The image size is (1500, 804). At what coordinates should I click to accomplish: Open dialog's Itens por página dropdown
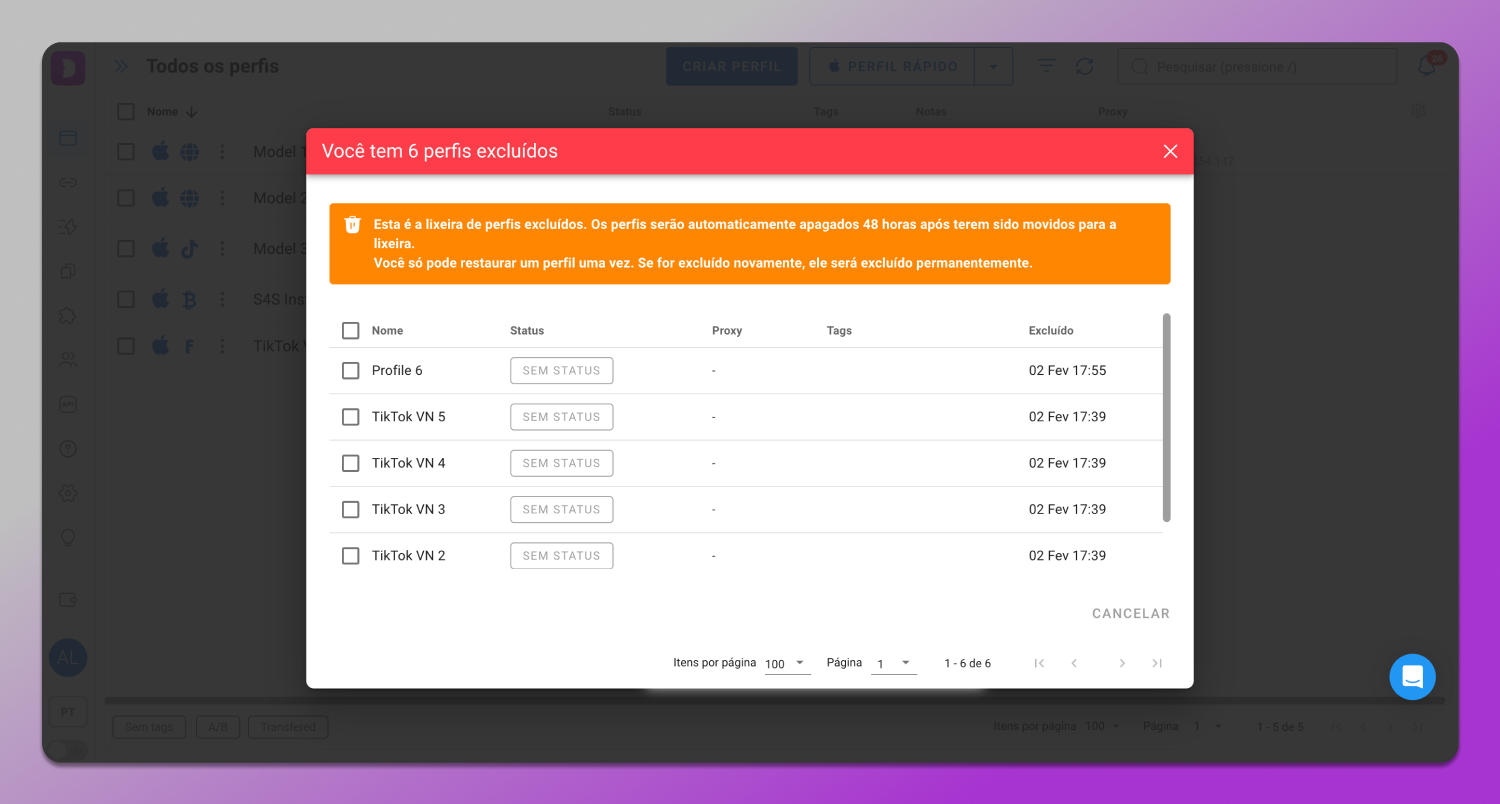pos(787,664)
